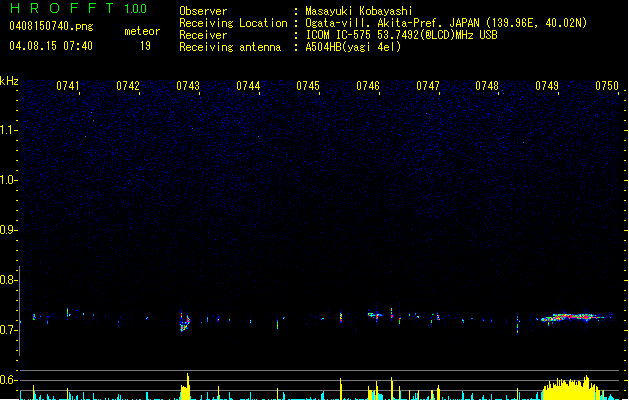
Task: Click the 0746 time marker
Action: [x=368, y=86]
